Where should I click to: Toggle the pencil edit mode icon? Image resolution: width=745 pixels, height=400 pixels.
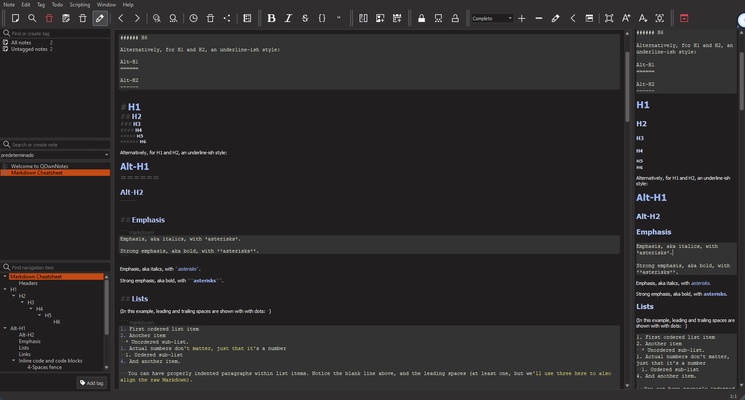tap(100, 18)
